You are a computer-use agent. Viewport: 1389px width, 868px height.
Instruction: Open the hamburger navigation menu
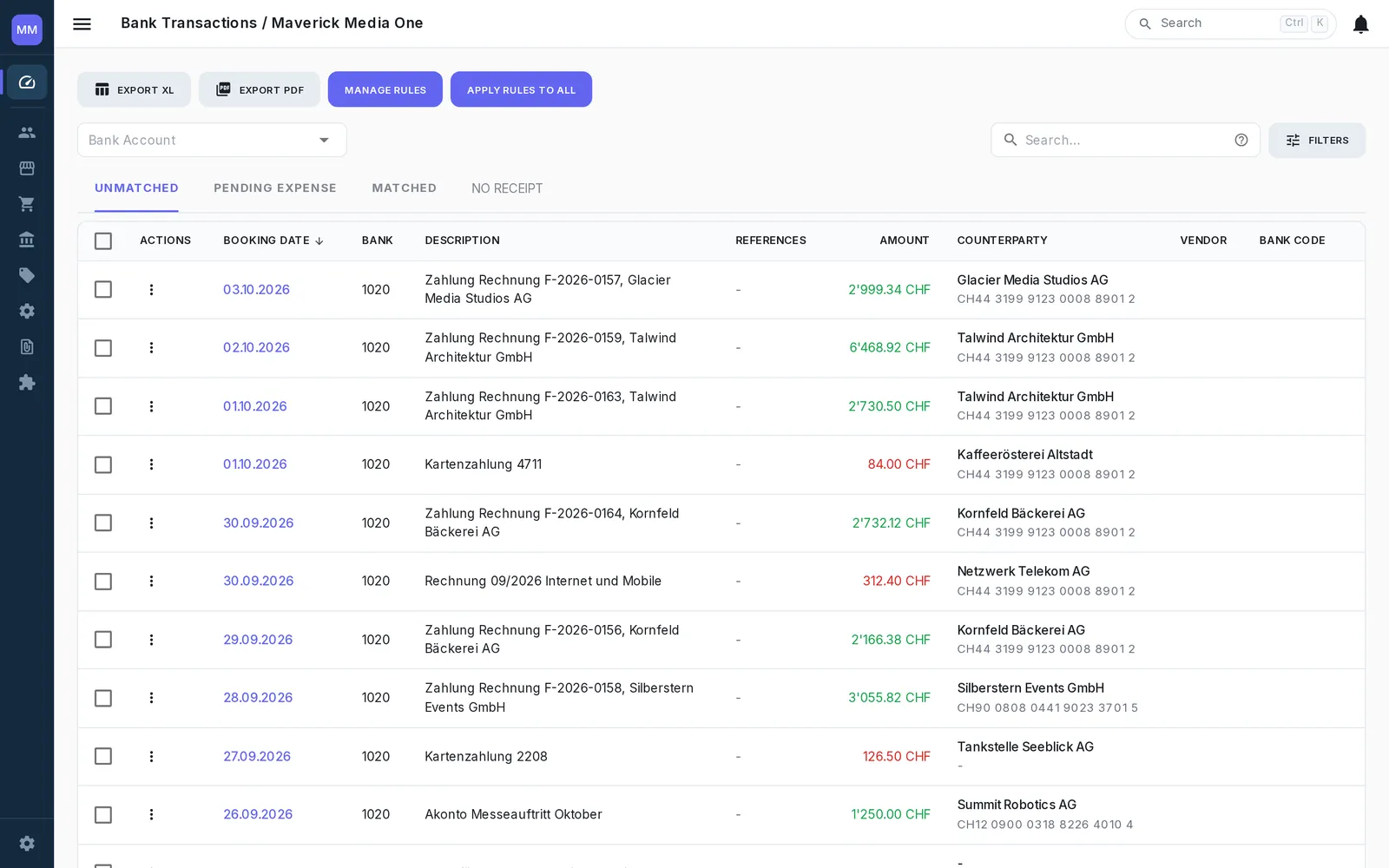(x=82, y=23)
